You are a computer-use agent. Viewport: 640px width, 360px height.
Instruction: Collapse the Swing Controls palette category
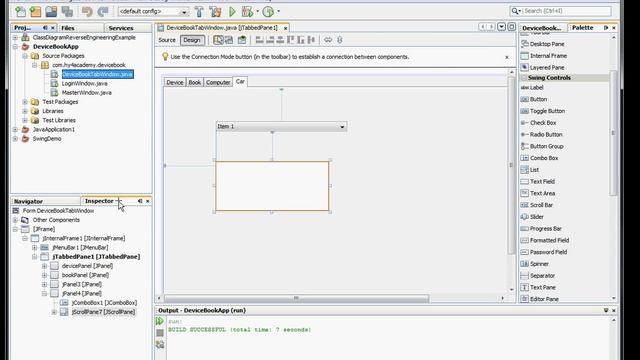coord(524,78)
